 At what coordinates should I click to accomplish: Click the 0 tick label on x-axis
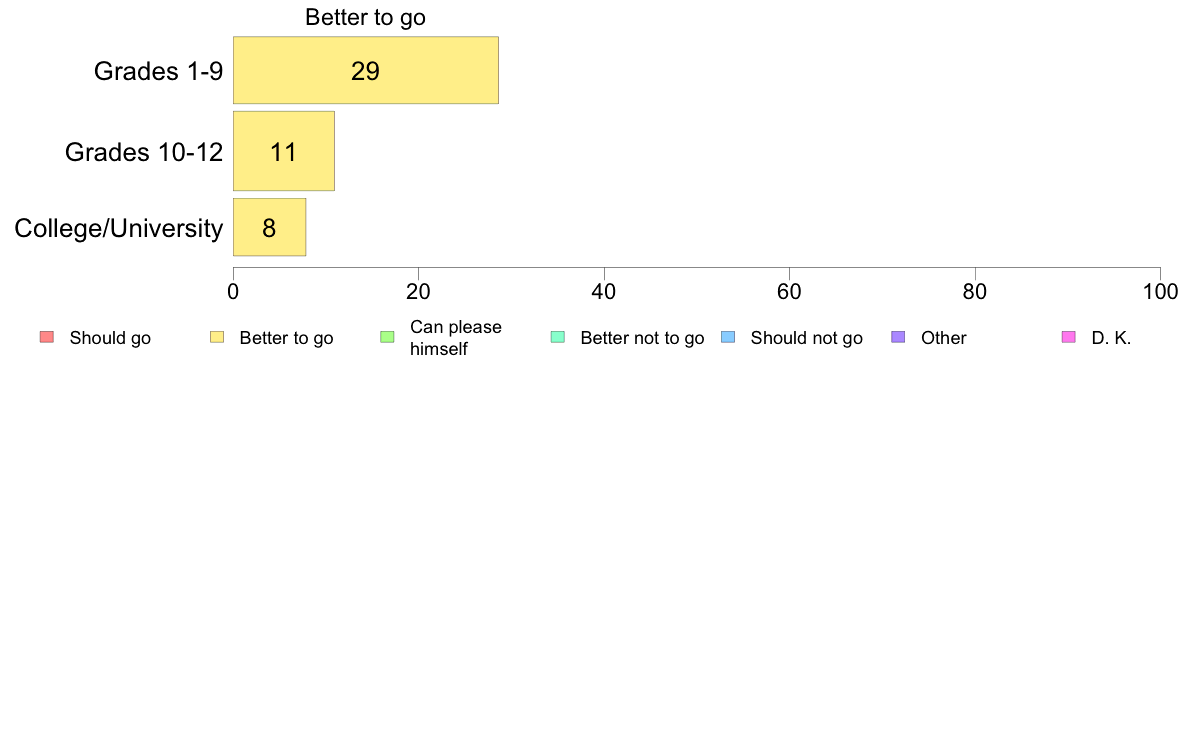point(233,292)
